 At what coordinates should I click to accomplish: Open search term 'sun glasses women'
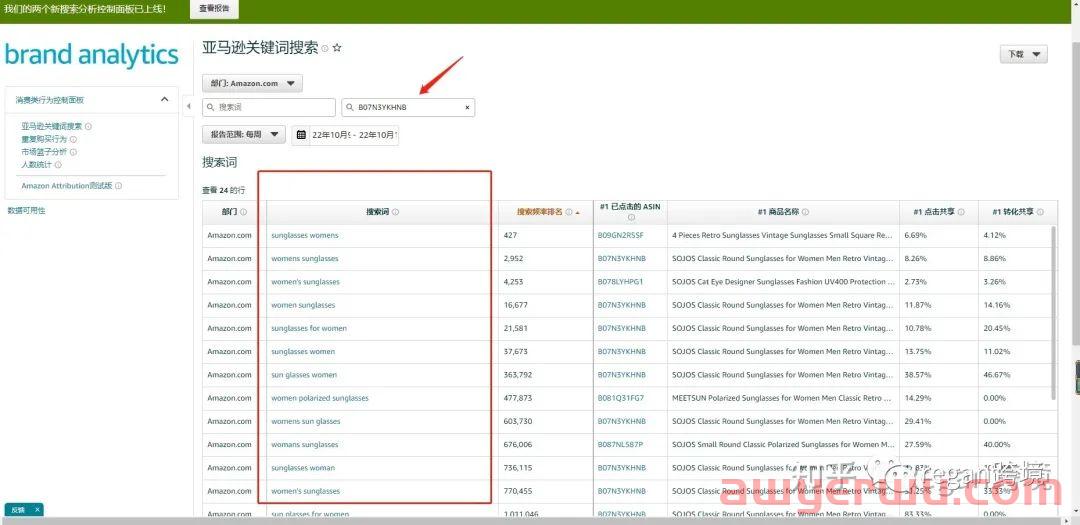click(x=304, y=375)
